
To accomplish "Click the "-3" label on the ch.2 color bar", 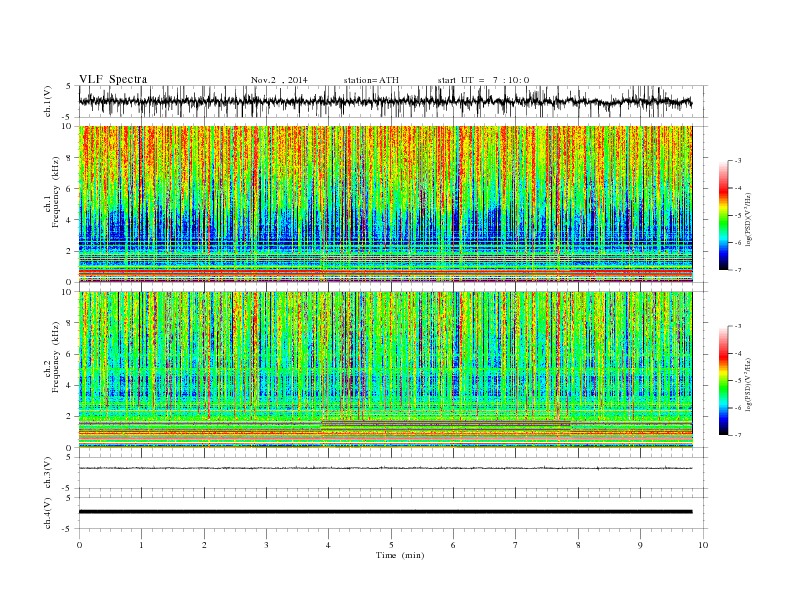I will click(x=738, y=326).
